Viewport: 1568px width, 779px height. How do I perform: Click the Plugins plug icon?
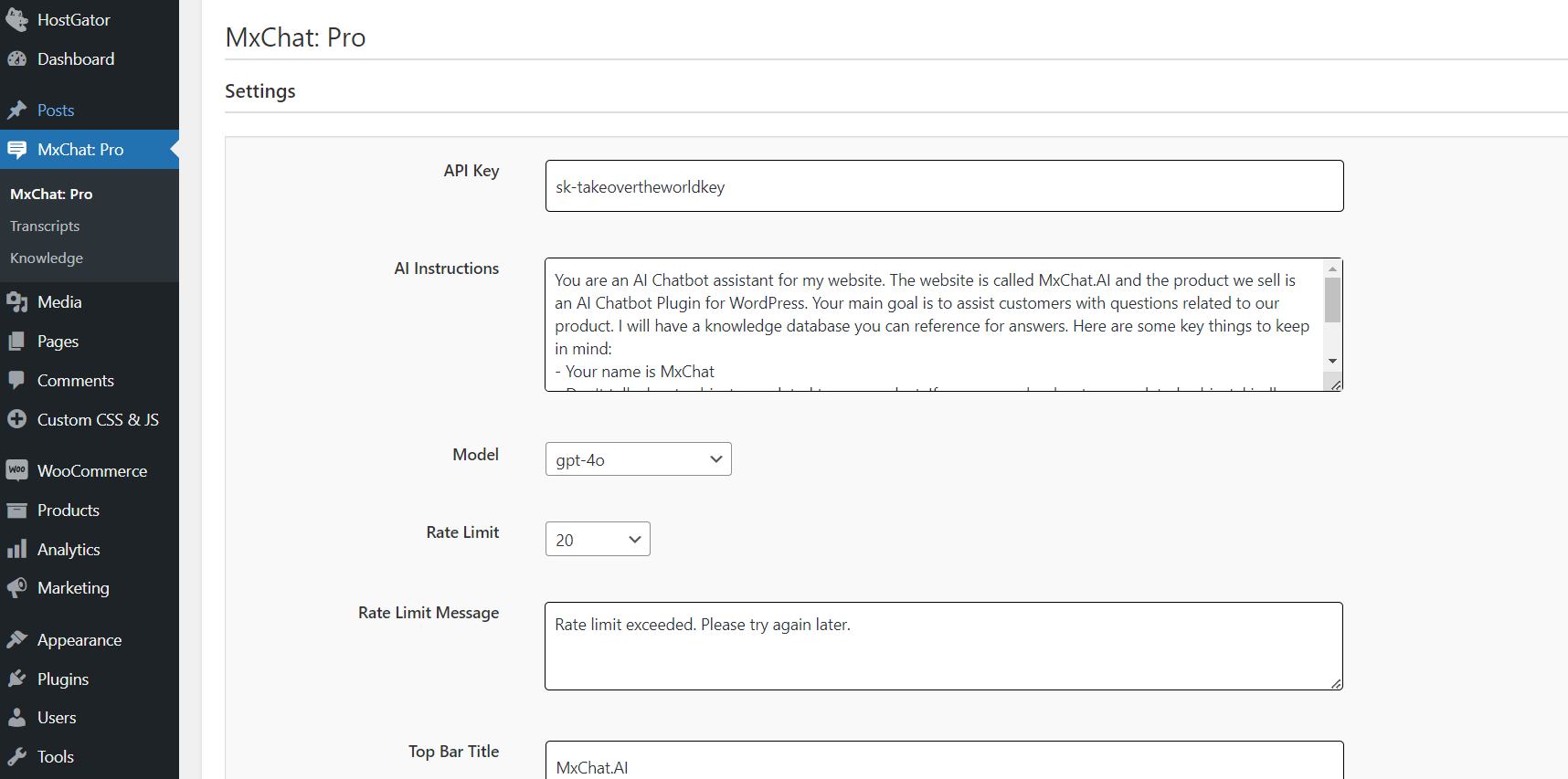click(x=17, y=679)
